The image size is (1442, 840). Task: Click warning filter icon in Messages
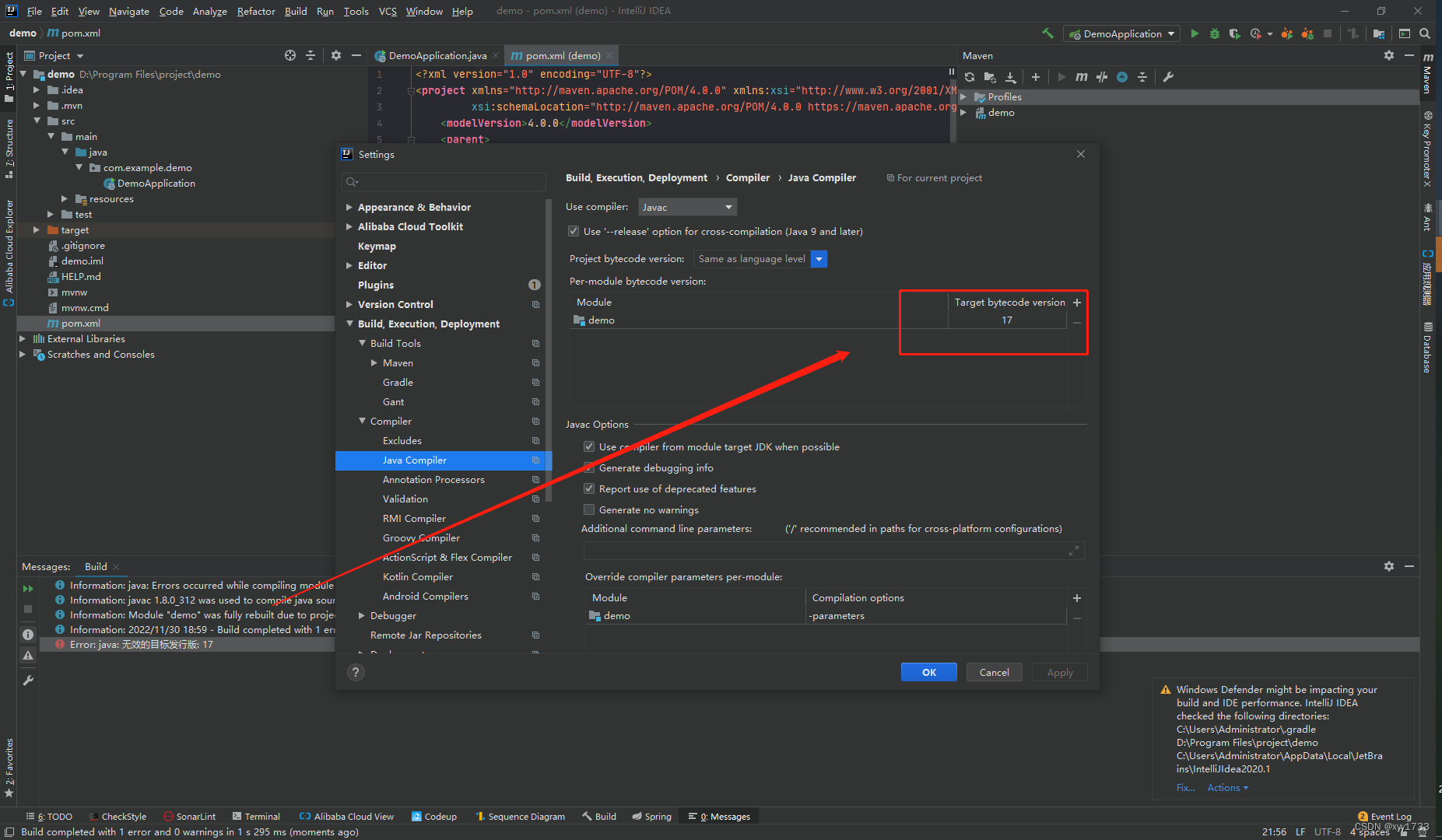pos(28,656)
